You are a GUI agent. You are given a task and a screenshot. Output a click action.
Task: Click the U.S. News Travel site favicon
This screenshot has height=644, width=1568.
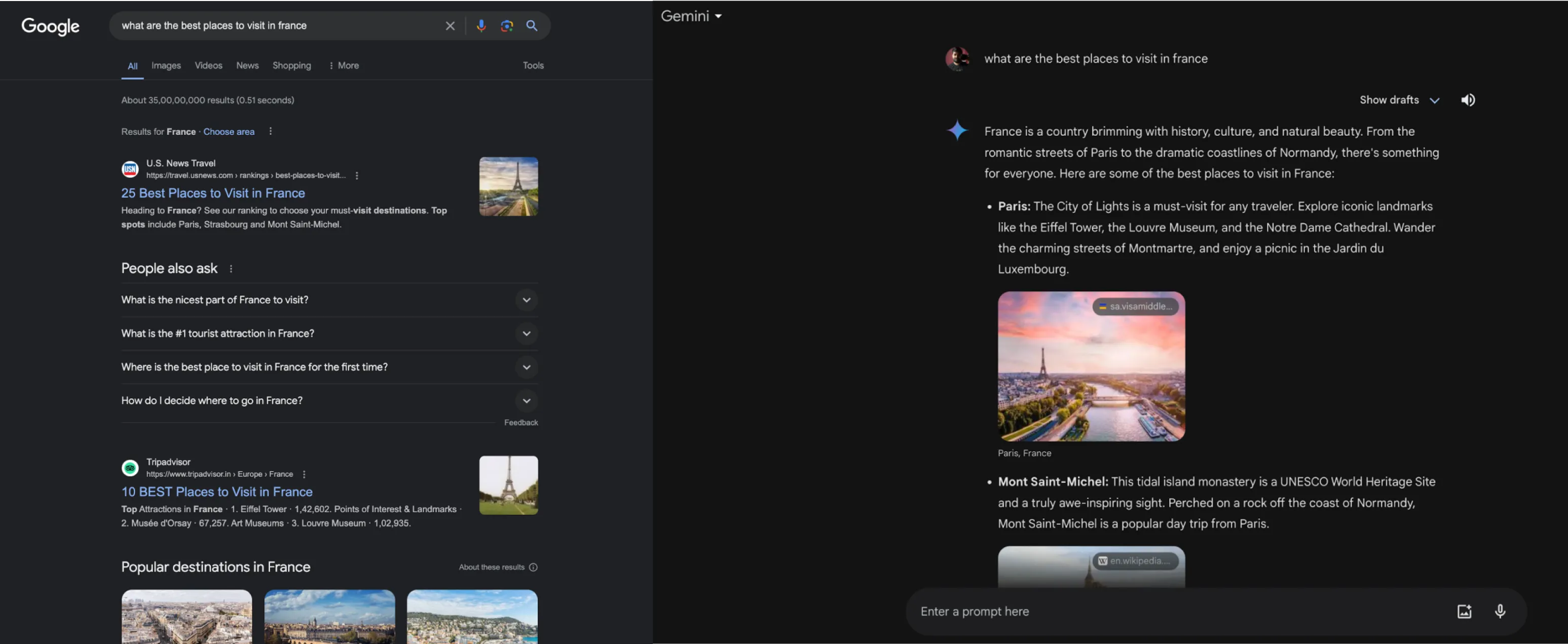click(130, 169)
